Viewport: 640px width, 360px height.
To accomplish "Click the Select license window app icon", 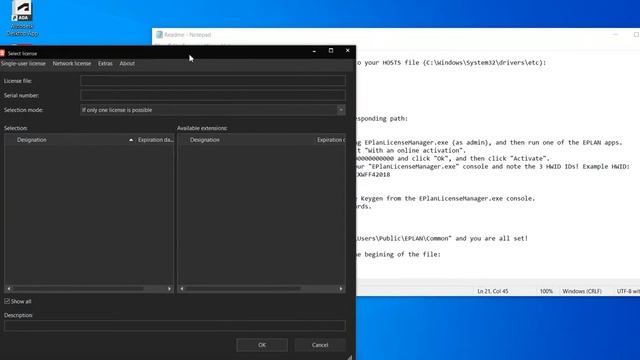I will 2,53.
